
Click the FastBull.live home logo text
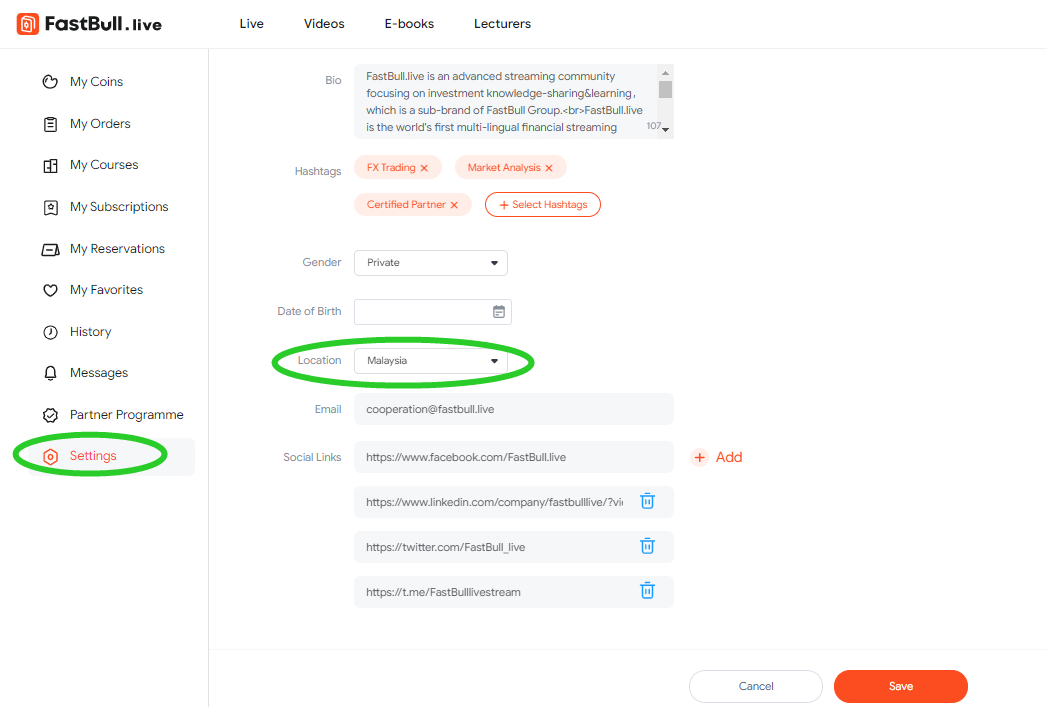103,24
